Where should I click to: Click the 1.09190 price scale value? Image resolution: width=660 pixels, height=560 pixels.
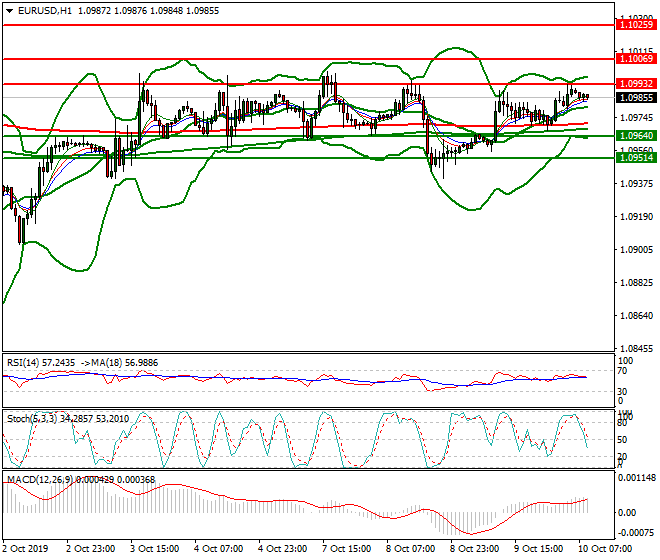point(637,216)
